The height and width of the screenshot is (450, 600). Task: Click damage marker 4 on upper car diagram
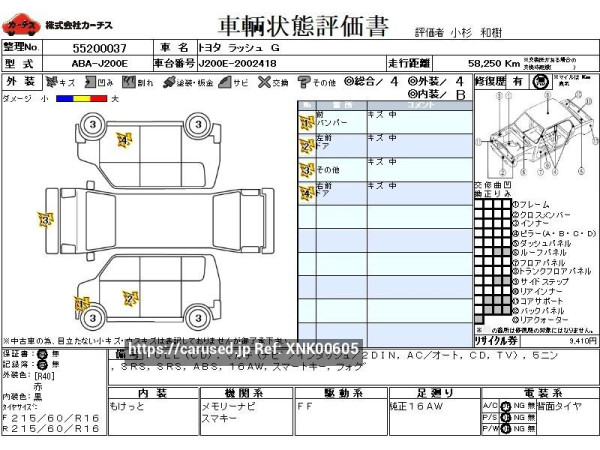(x=124, y=140)
